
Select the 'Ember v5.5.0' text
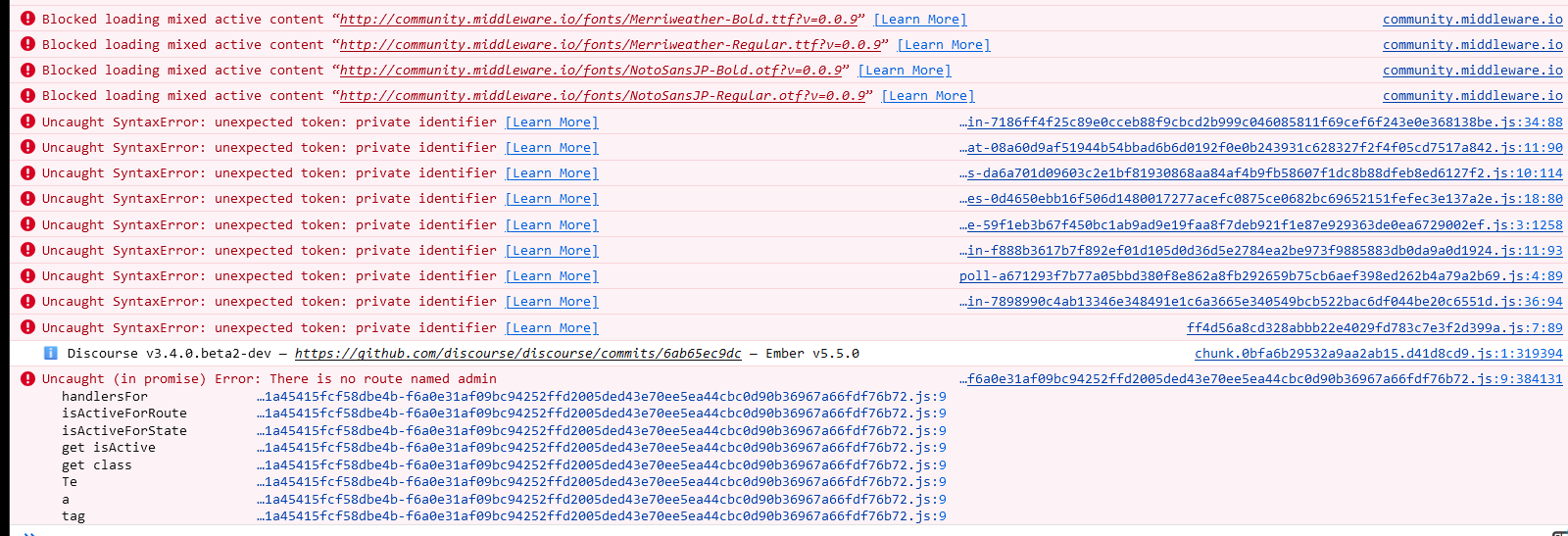pyautogui.click(x=812, y=353)
